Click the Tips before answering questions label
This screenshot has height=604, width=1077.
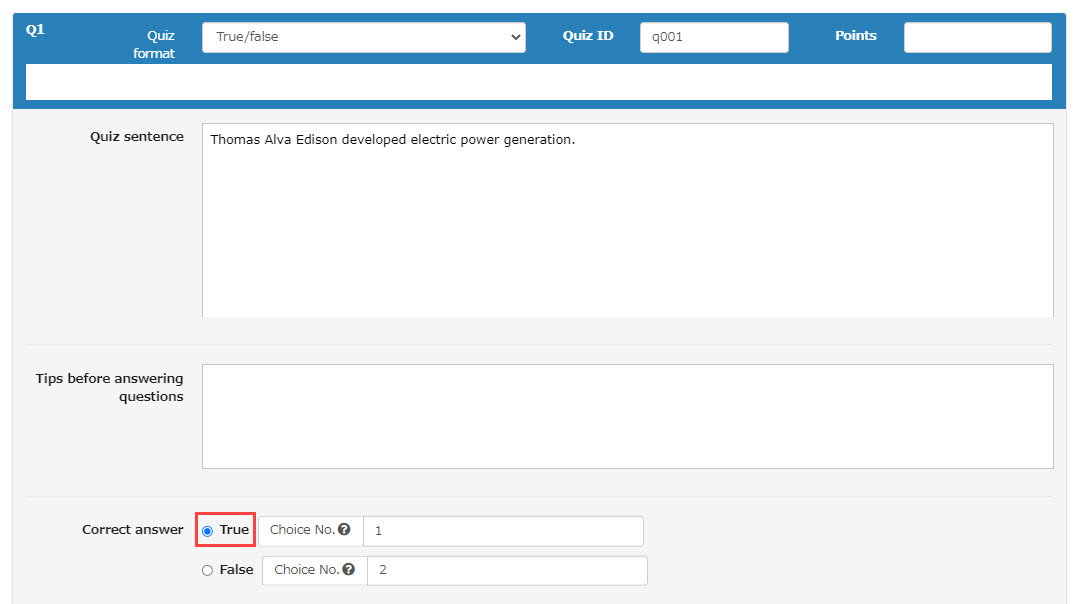click(110, 387)
